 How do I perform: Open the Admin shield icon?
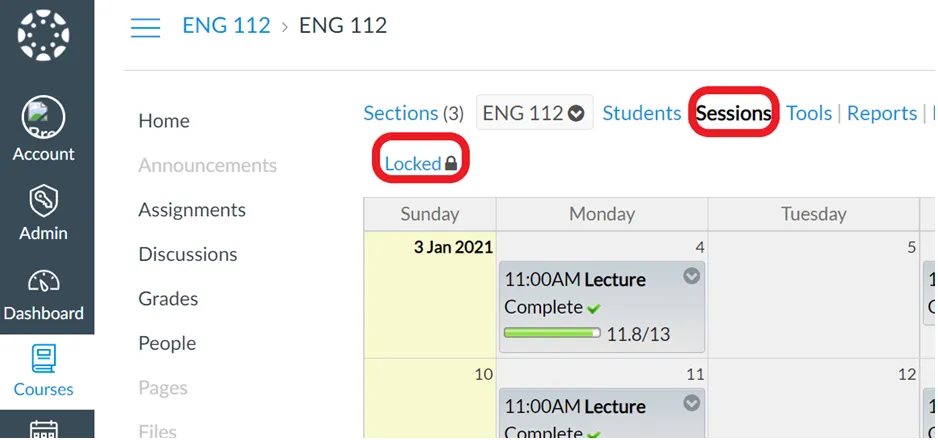pyautogui.click(x=43, y=201)
